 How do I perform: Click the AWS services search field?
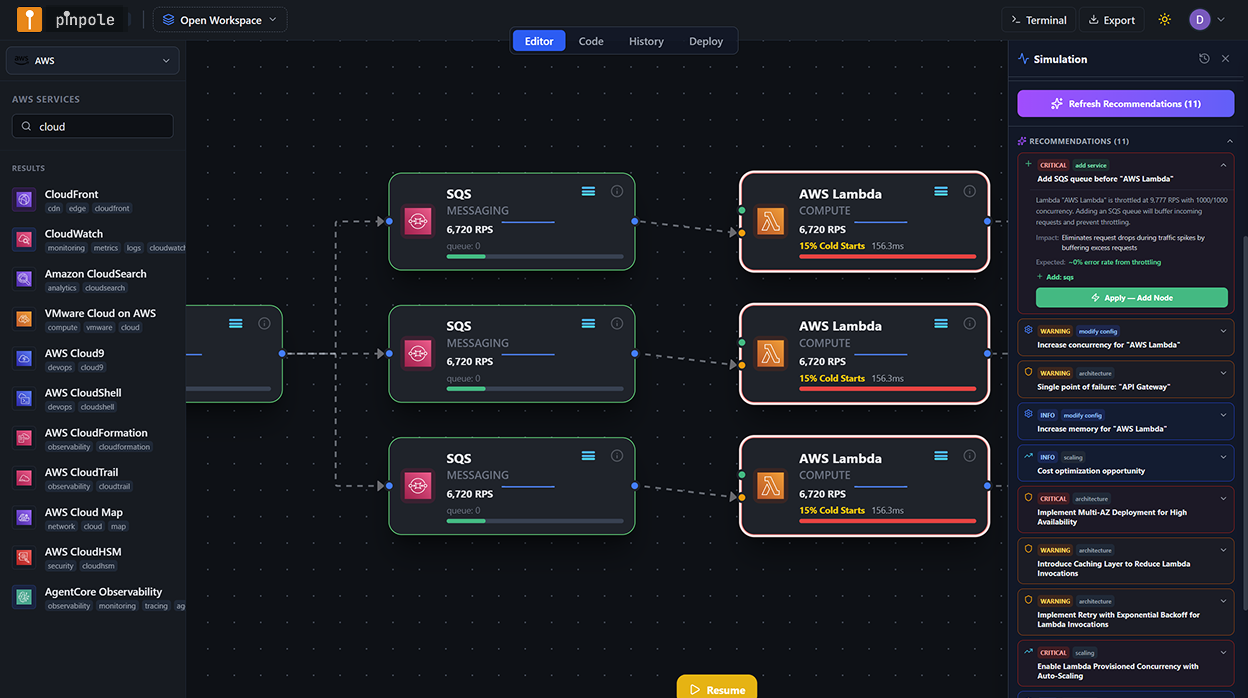click(x=92, y=127)
